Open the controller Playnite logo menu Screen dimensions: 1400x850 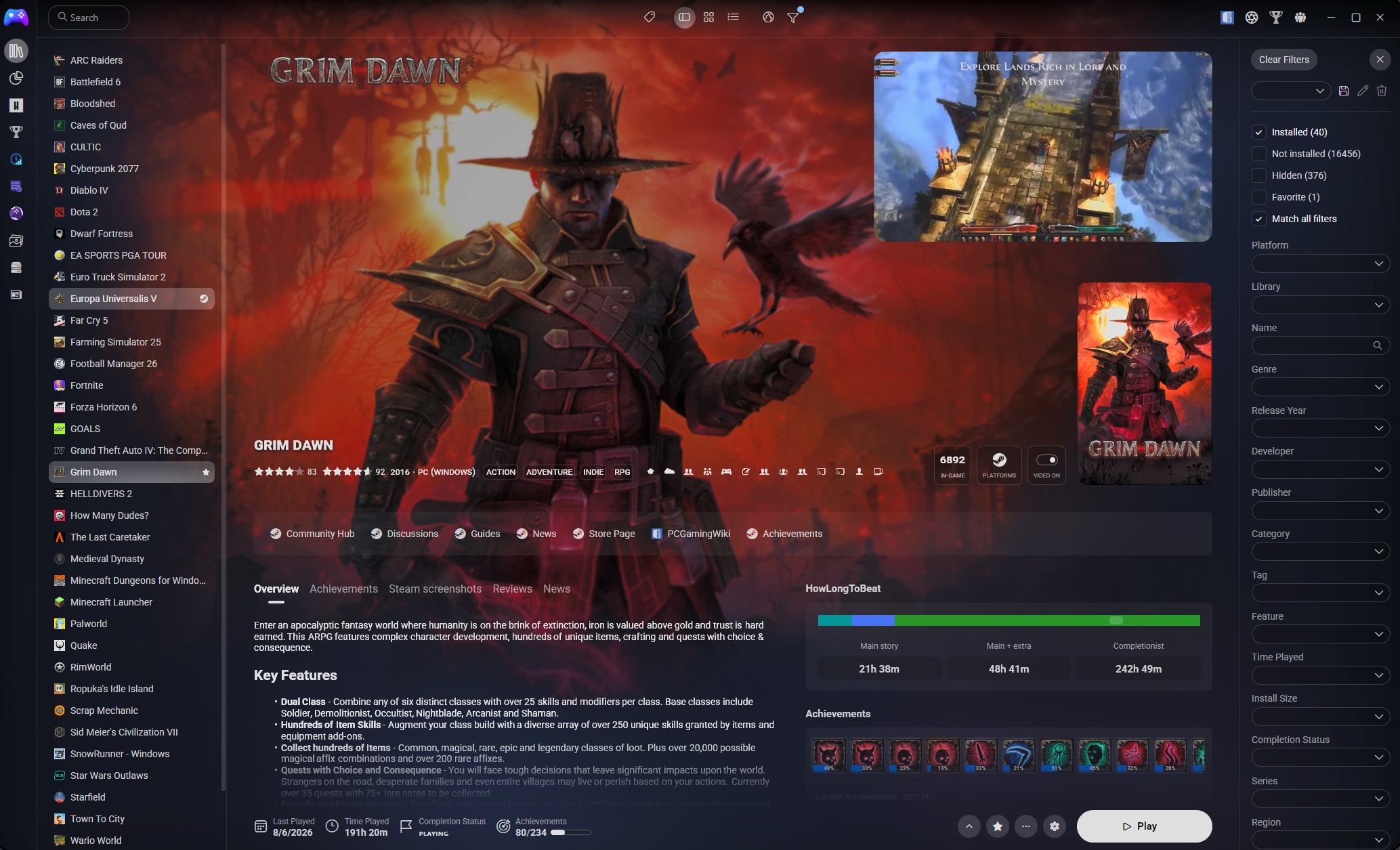click(x=16, y=17)
